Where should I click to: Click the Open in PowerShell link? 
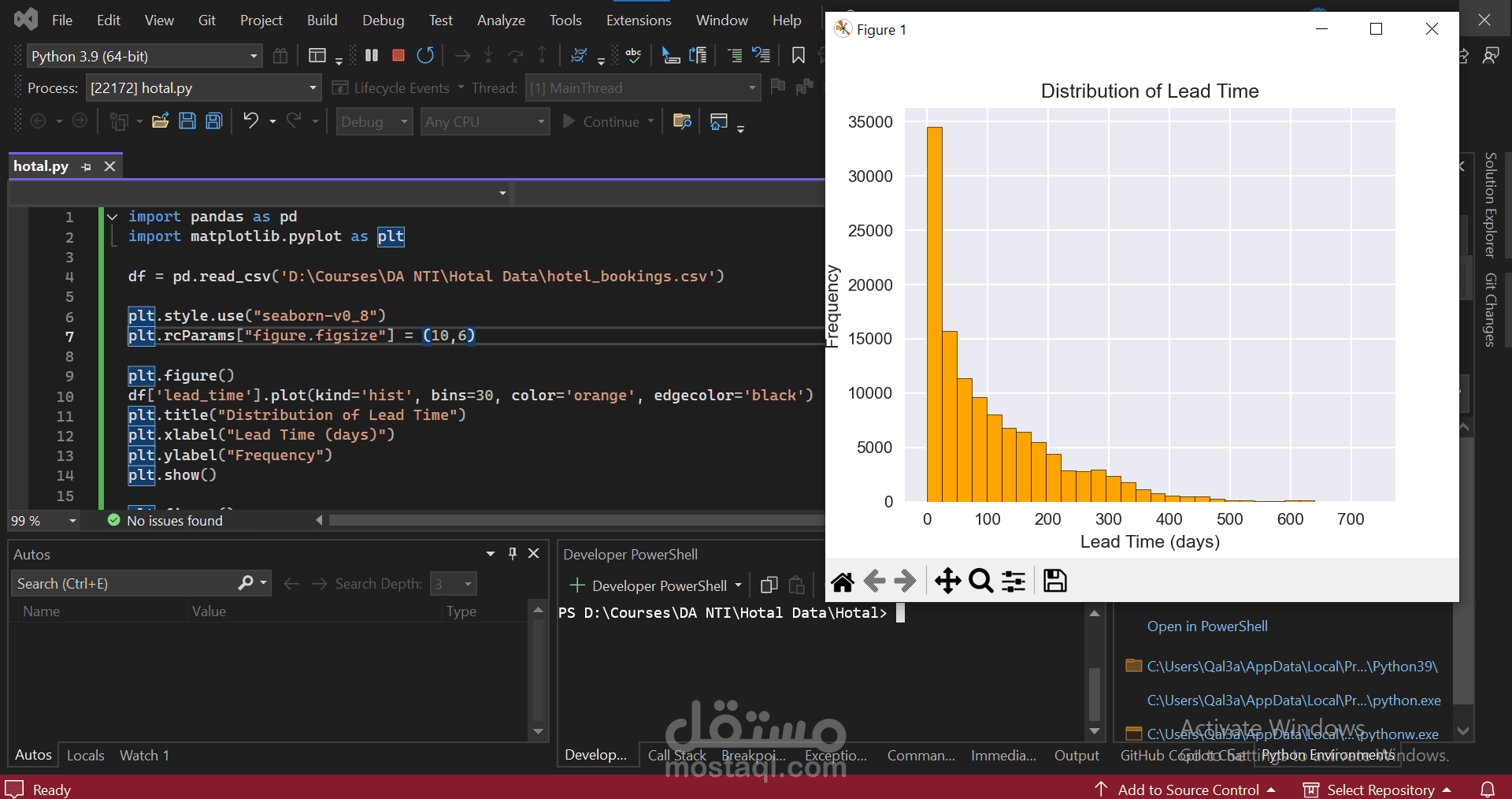click(1206, 626)
